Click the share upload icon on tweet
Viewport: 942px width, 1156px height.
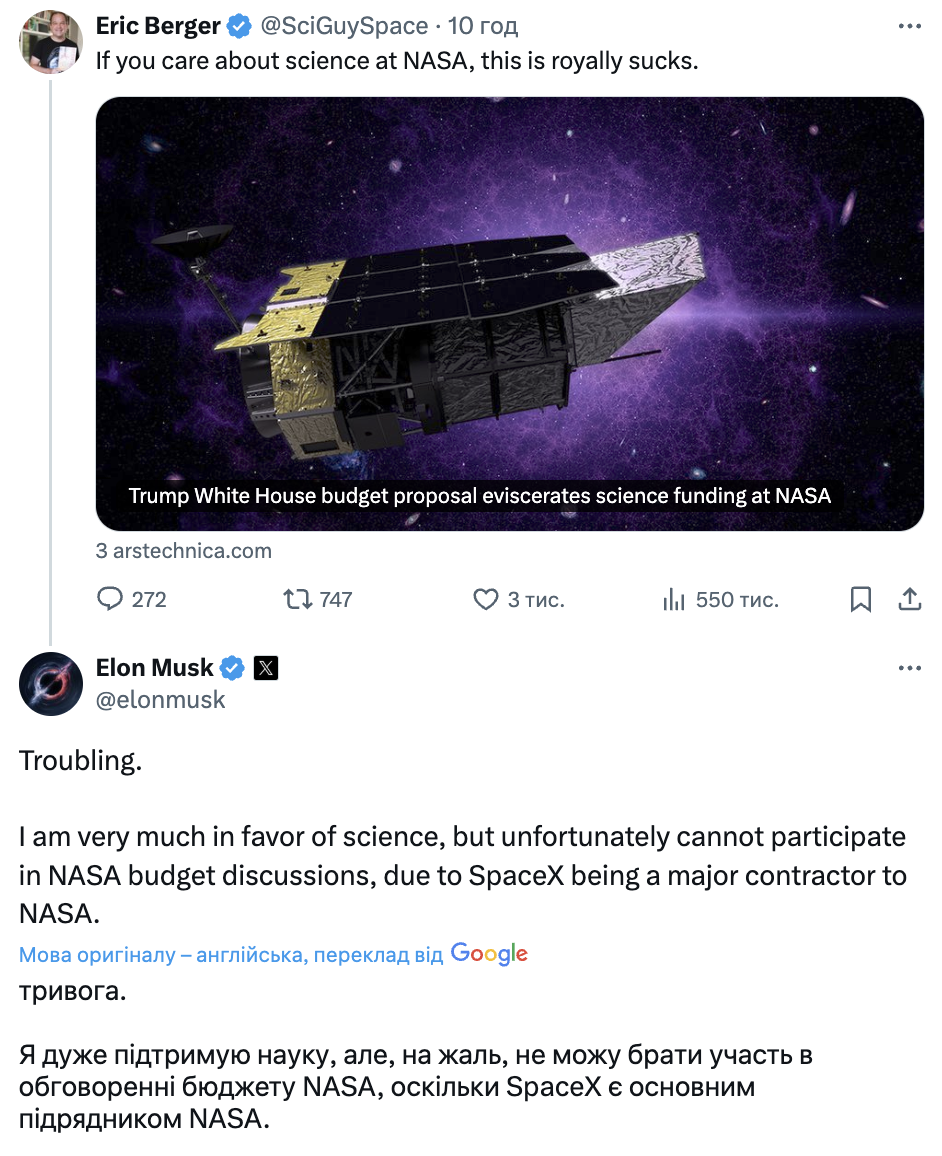(909, 599)
